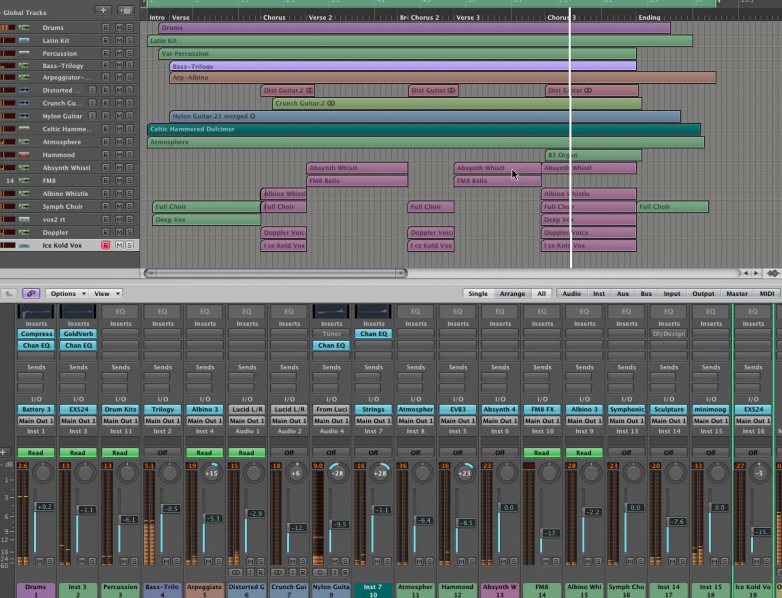782x598 pixels.
Task: Switch mixer to All view
Action: [x=541, y=293]
